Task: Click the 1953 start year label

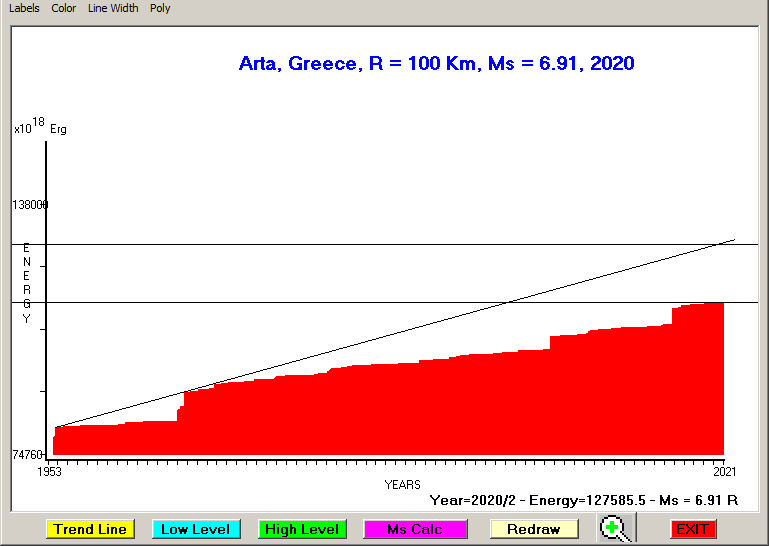Action: coord(50,471)
